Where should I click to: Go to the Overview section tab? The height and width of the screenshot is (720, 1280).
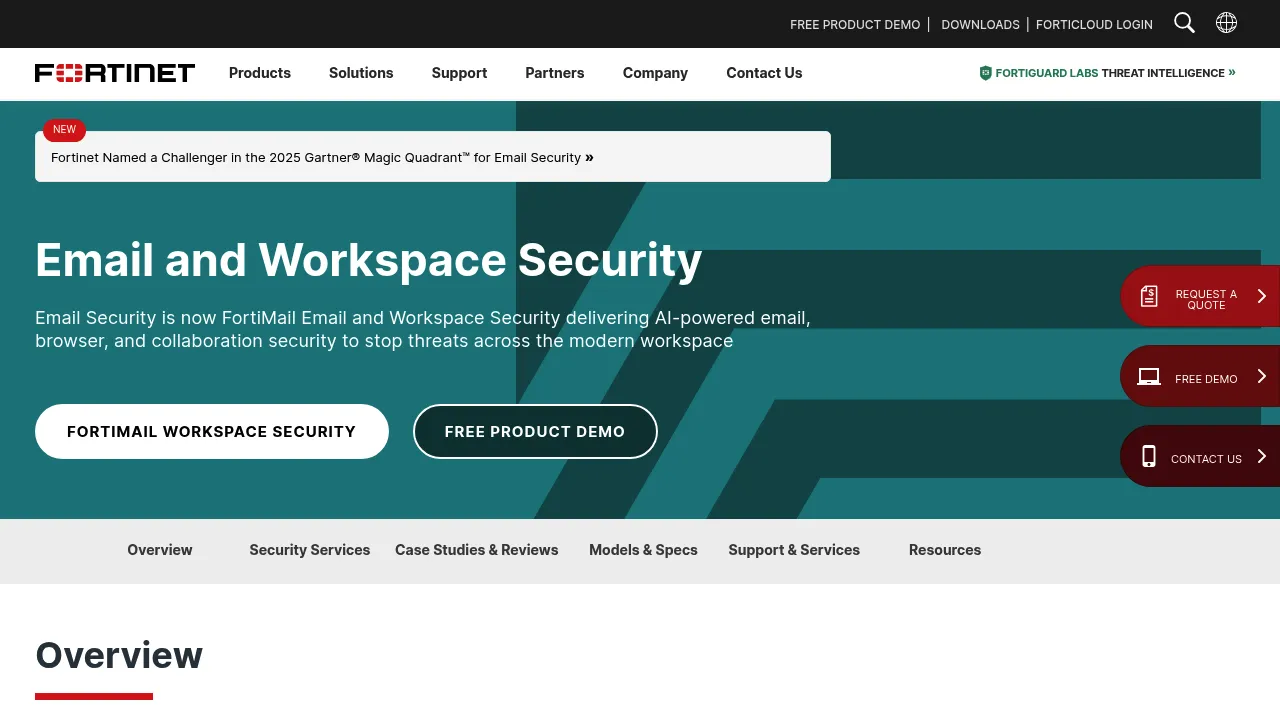tap(160, 550)
